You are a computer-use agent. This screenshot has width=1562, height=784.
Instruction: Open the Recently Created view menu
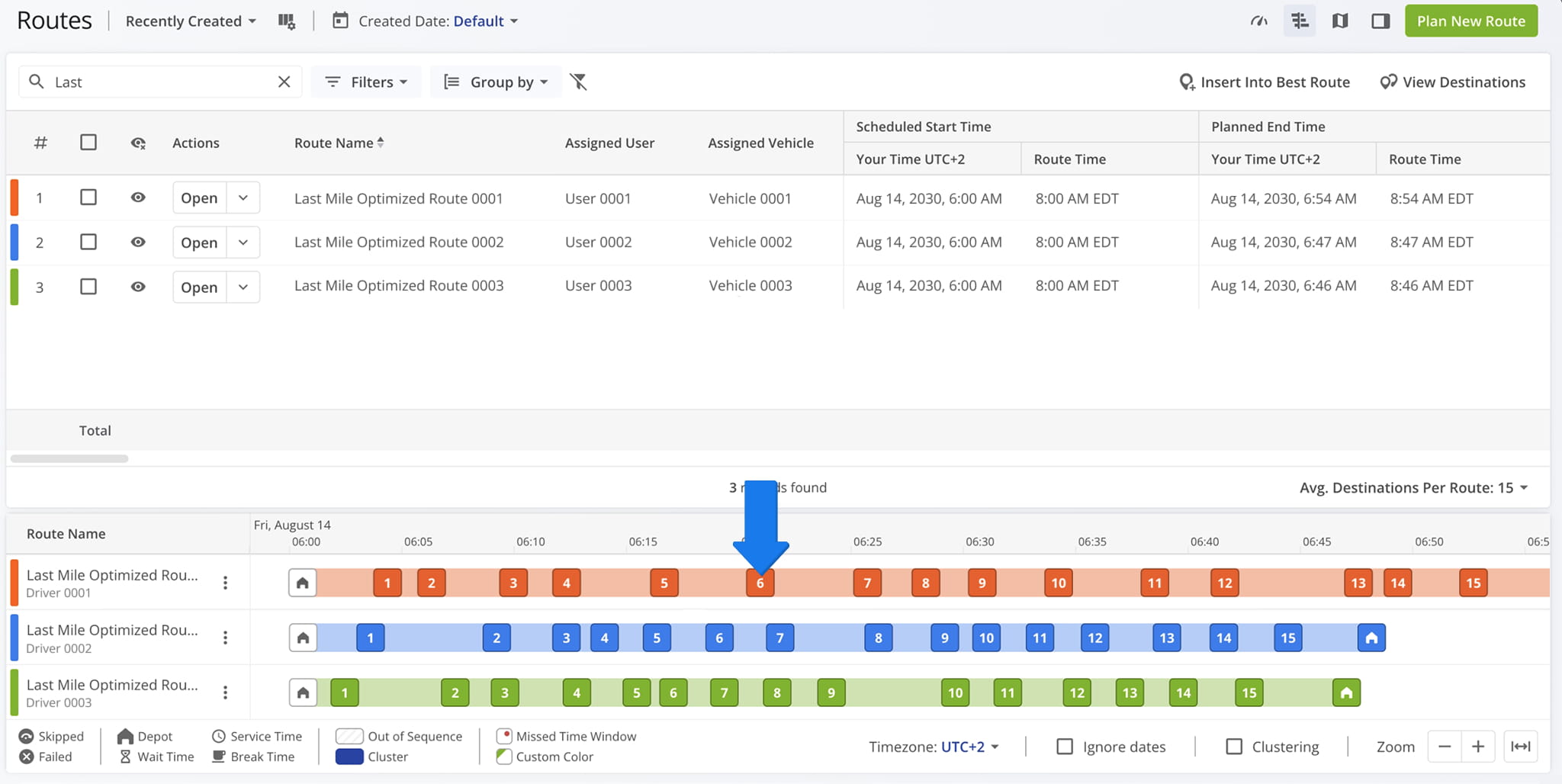point(191,21)
